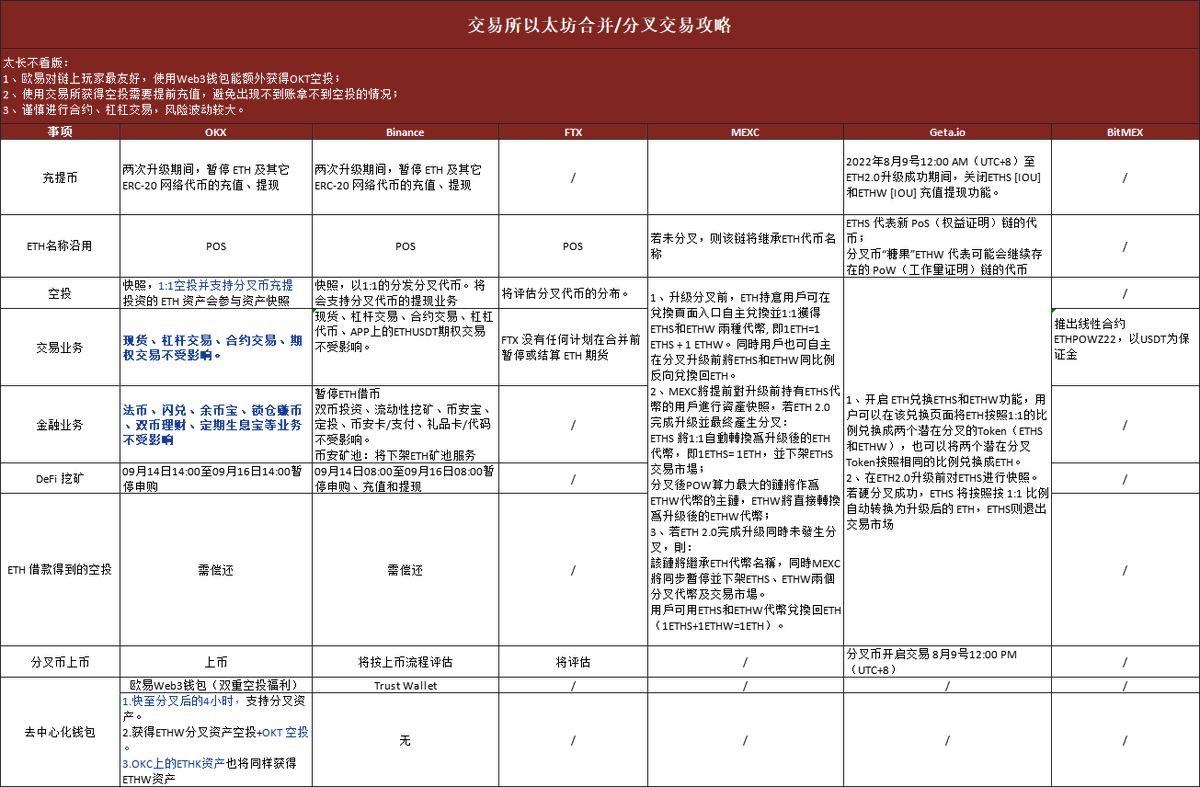Click the POS cell under Binance
Viewport: 1200px width, 787px height.
pos(405,246)
